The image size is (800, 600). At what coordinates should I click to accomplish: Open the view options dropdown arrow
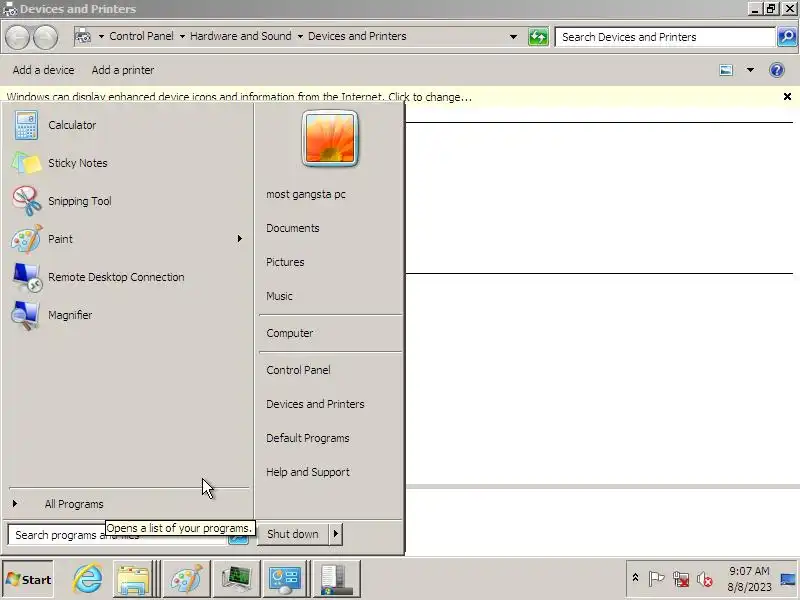[750, 70]
